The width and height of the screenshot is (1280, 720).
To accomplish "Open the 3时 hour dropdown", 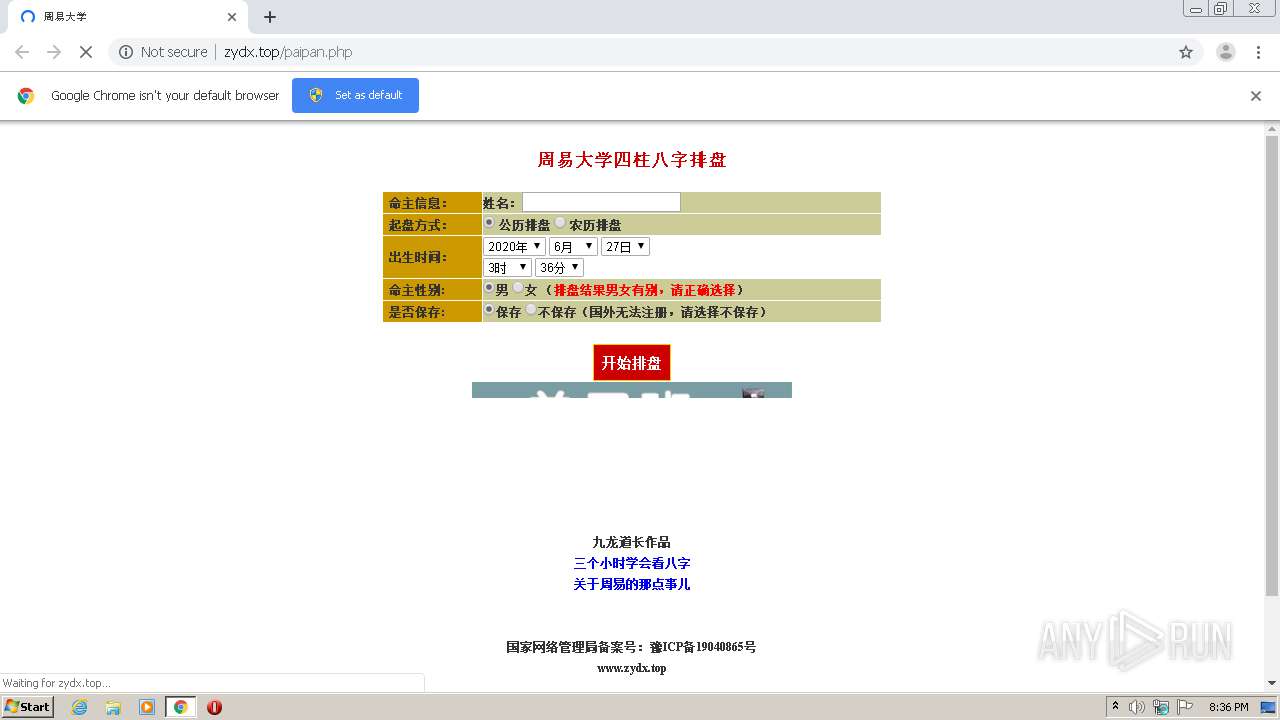I will click(507, 267).
